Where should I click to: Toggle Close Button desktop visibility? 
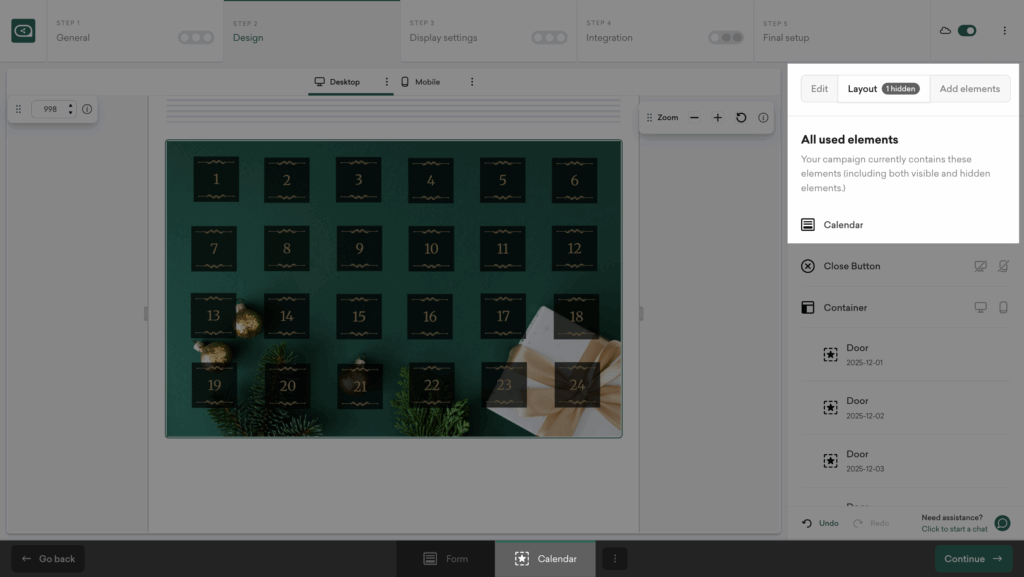click(x=981, y=266)
